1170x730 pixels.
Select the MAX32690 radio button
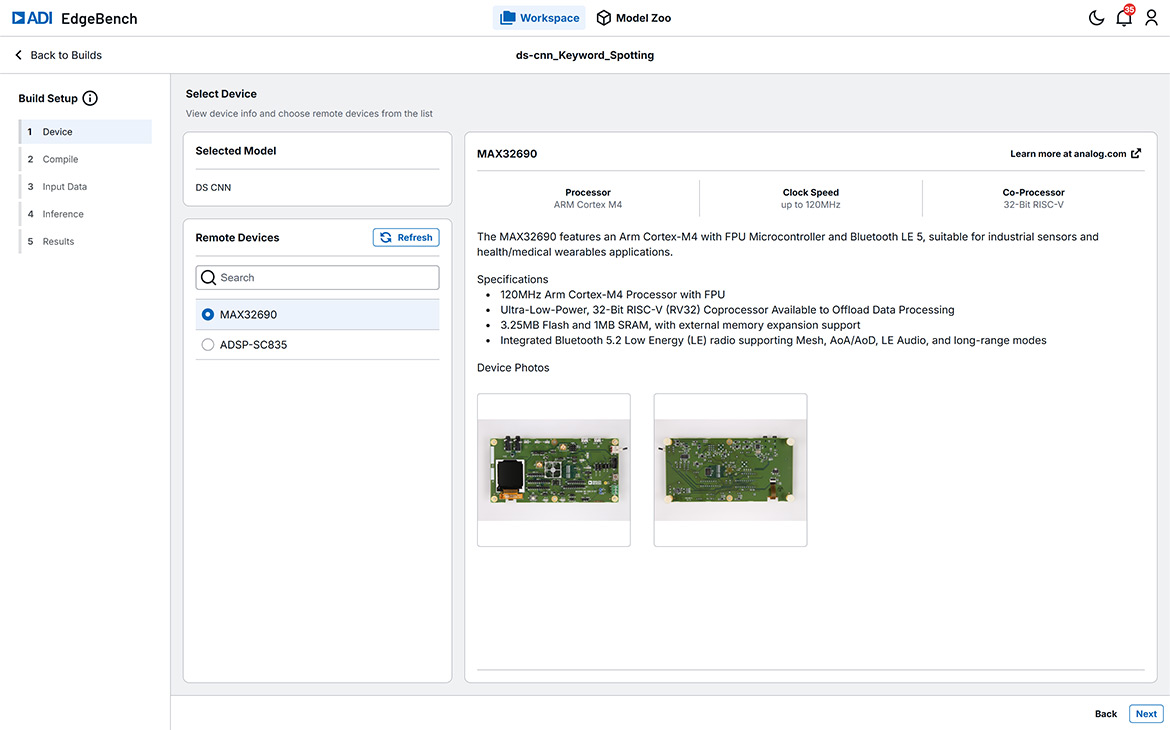[207, 315]
